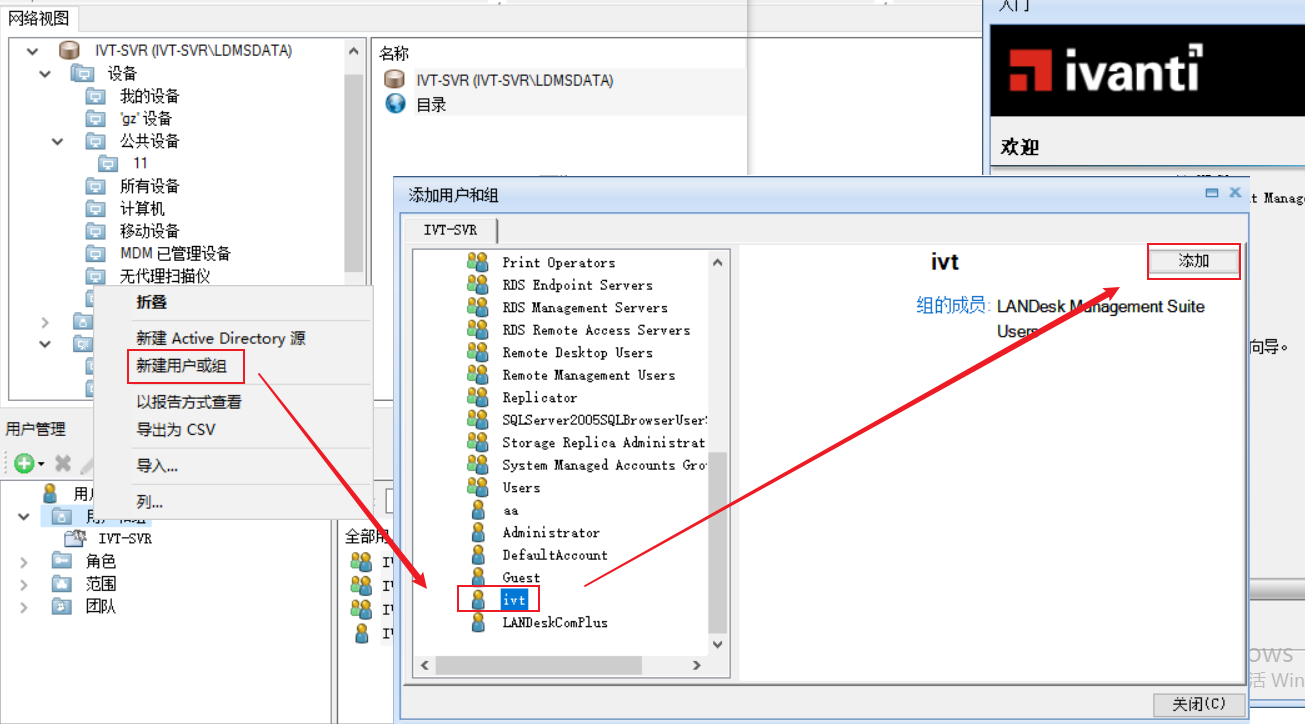Click the globe icon next to 目录
This screenshot has height=724, width=1305.
(x=395, y=104)
